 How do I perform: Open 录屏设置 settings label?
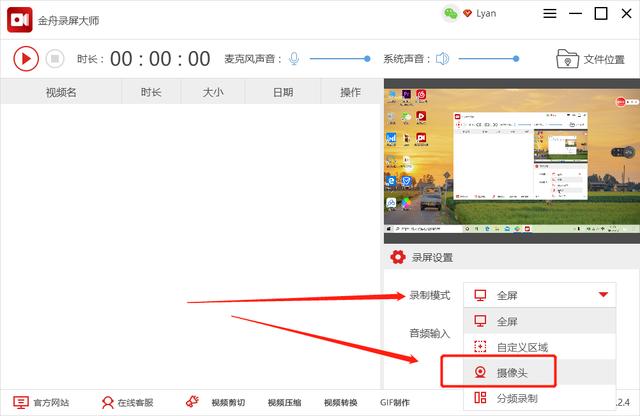coord(432,258)
